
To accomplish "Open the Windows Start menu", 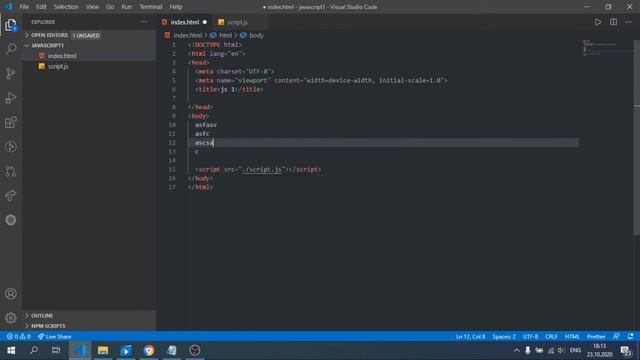I will click(x=11, y=350).
